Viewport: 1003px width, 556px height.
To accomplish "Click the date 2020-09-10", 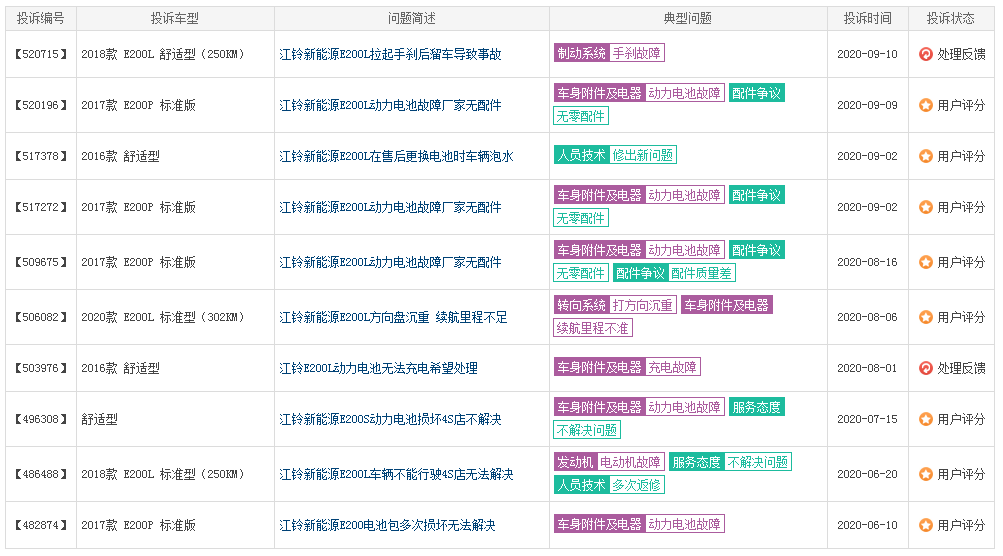I will [867, 54].
